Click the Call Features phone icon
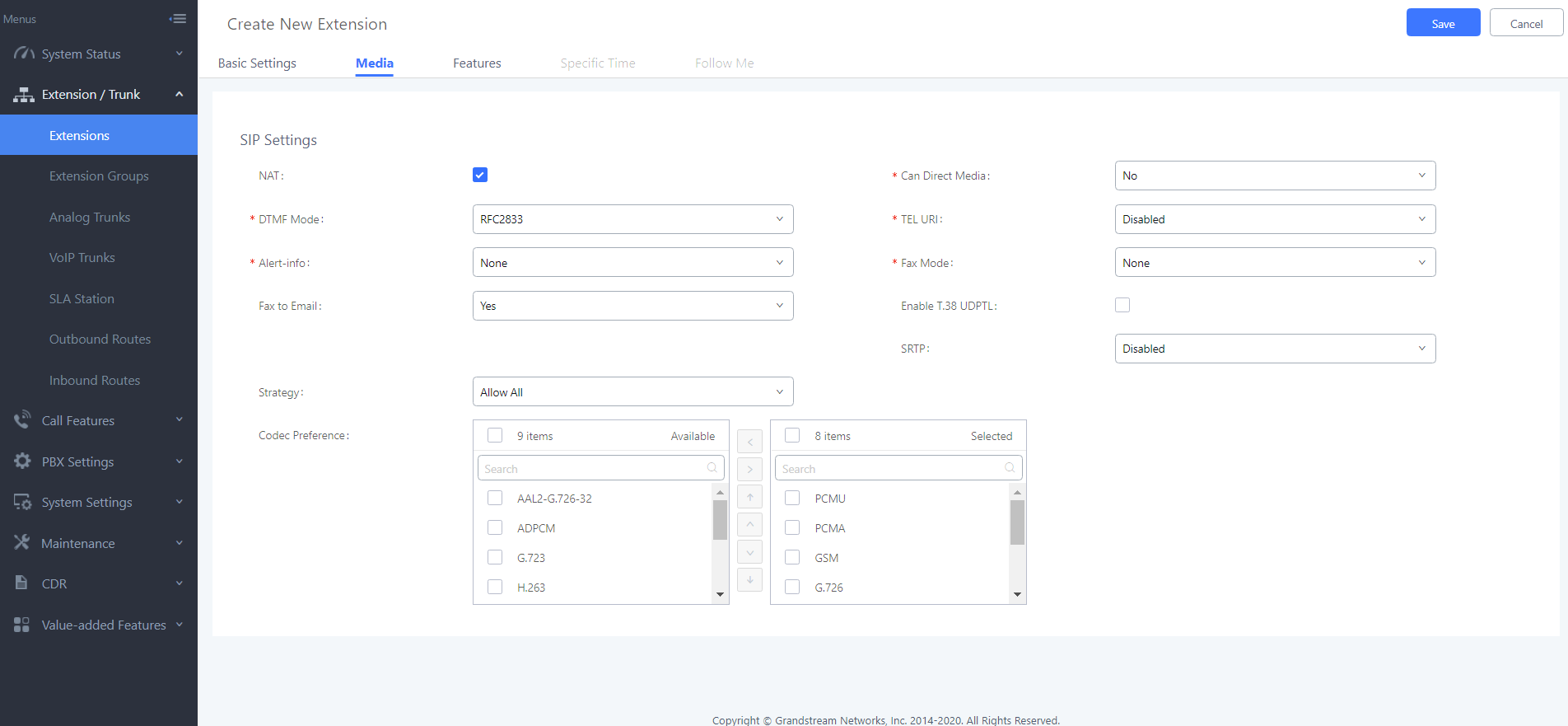The image size is (1568, 726). (x=22, y=420)
